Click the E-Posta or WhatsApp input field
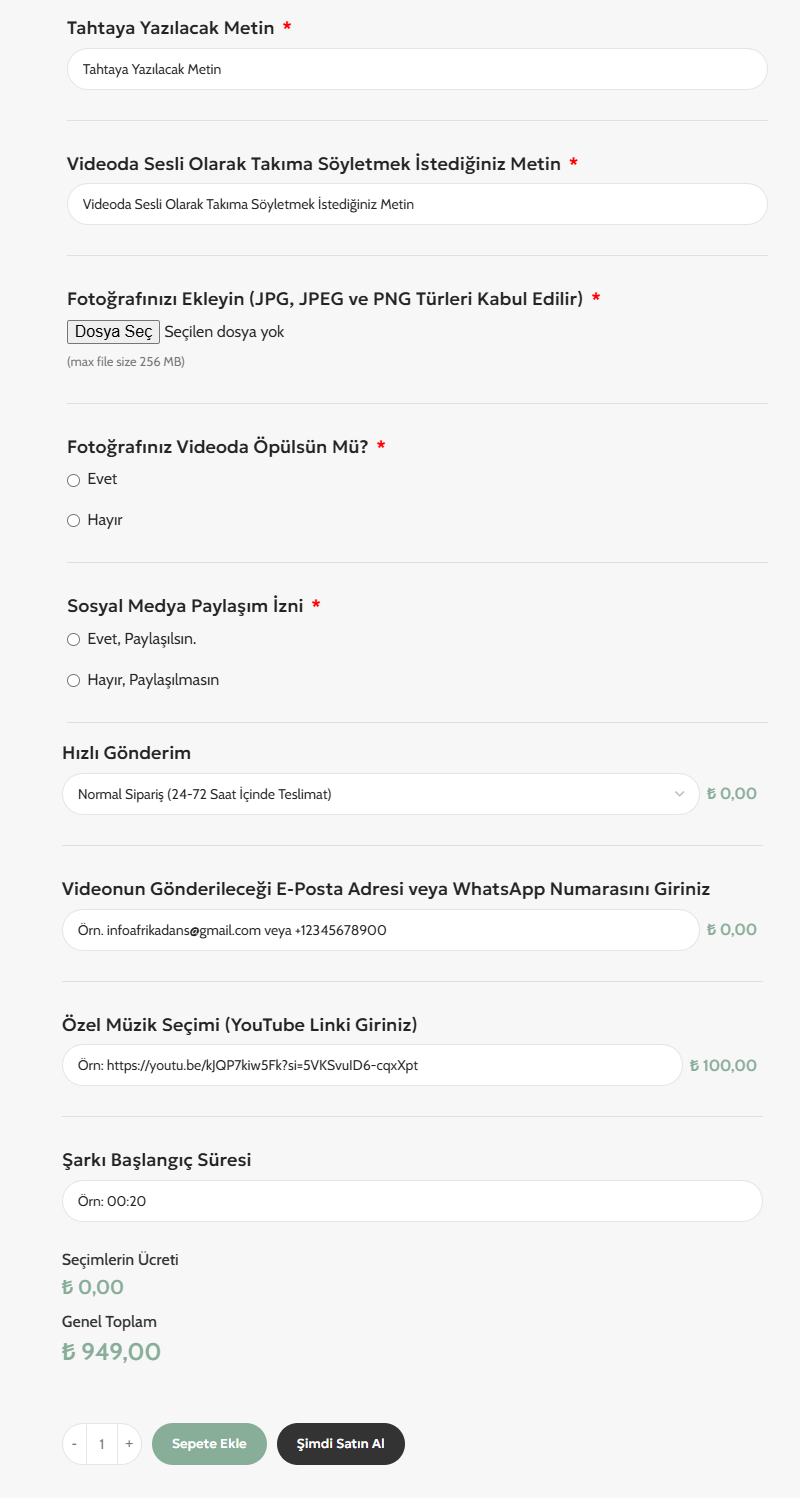Viewport: 800px width, 1498px height. pyautogui.click(x=380, y=930)
